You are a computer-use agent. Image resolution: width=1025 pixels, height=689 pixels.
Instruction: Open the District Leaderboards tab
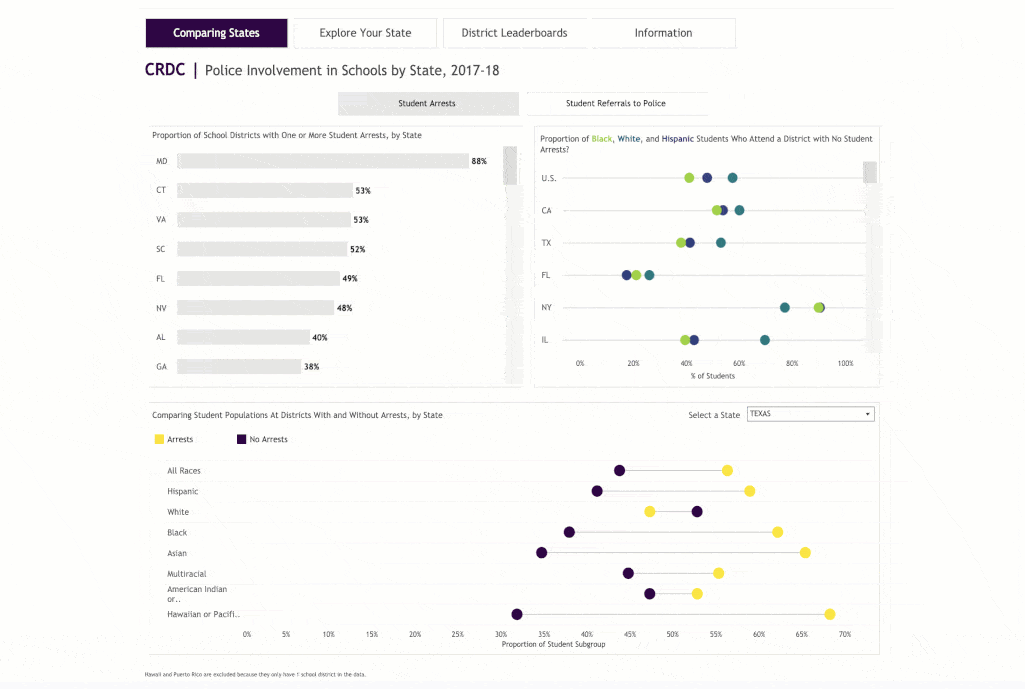[x=514, y=33]
